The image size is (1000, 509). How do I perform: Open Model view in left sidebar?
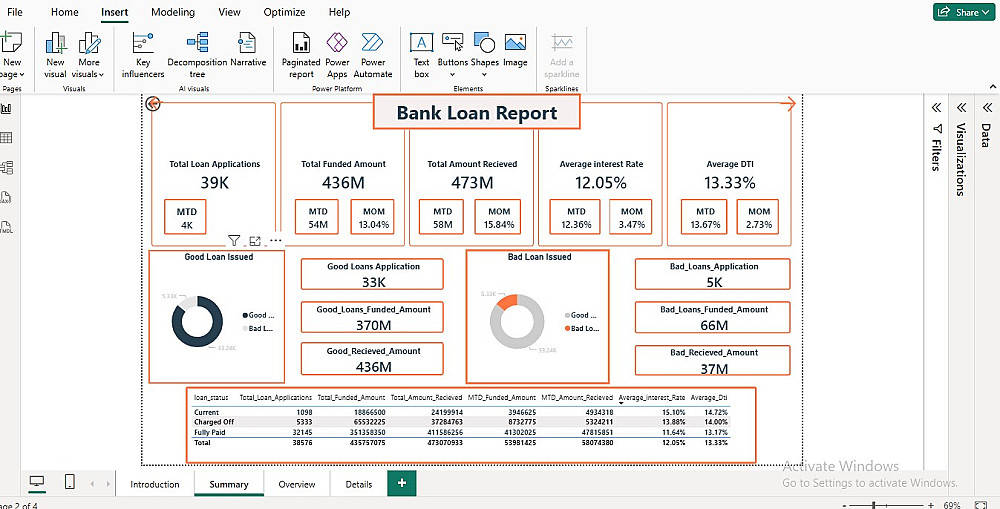tap(6, 168)
